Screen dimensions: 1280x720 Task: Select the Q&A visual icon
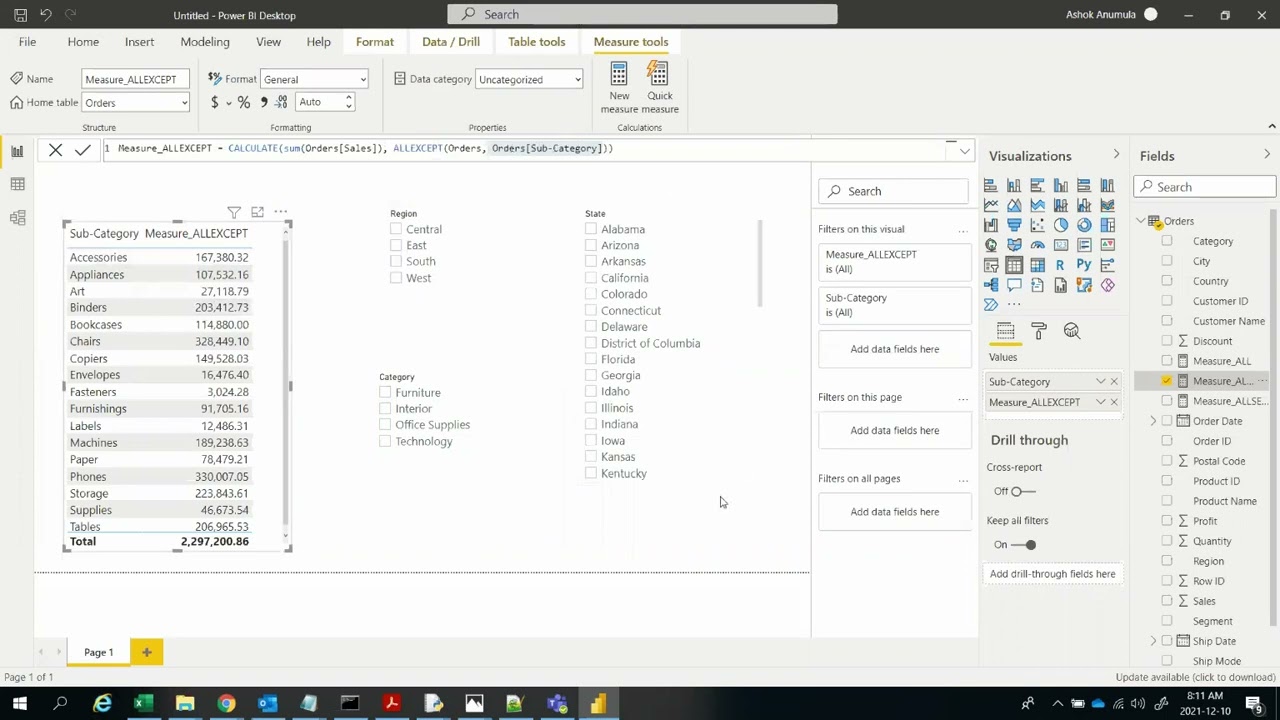(x=1014, y=285)
